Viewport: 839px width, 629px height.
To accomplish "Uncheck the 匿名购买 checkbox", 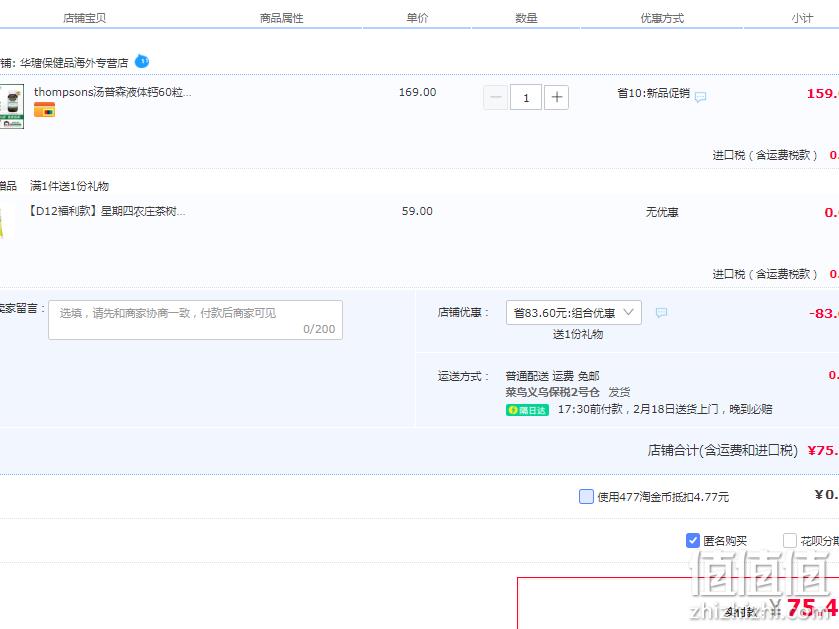I will tap(692, 540).
